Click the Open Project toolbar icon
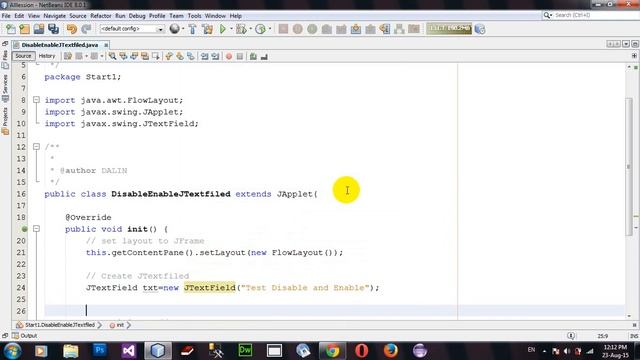 (39, 29)
